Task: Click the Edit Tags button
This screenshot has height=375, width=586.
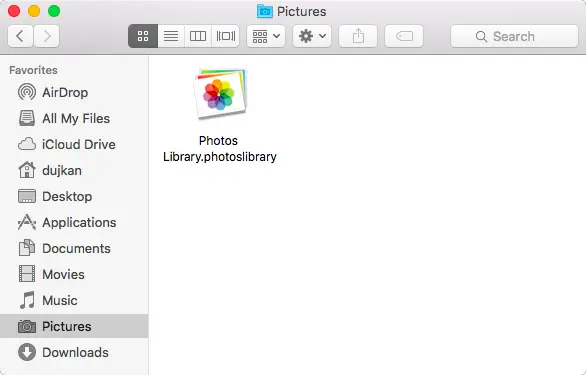Action: pyautogui.click(x=404, y=36)
